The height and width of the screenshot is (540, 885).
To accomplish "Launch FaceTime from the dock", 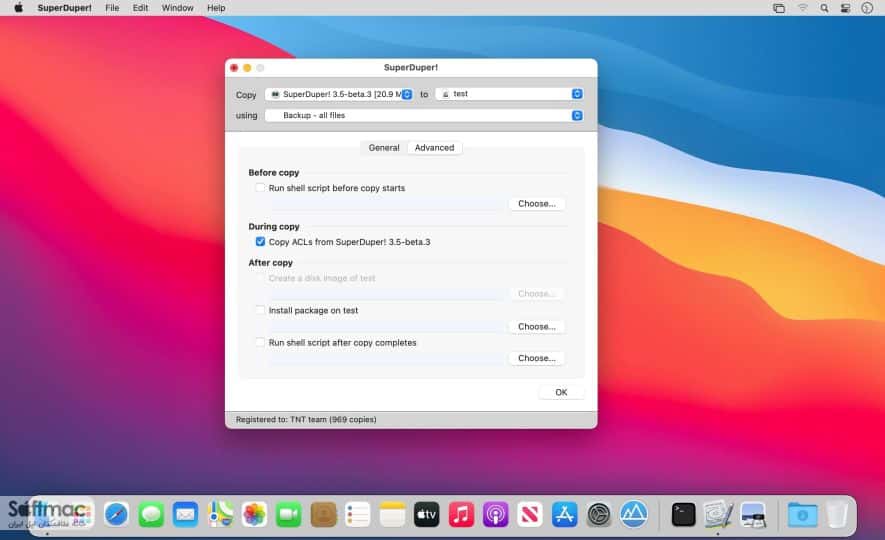I will tap(289, 515).
